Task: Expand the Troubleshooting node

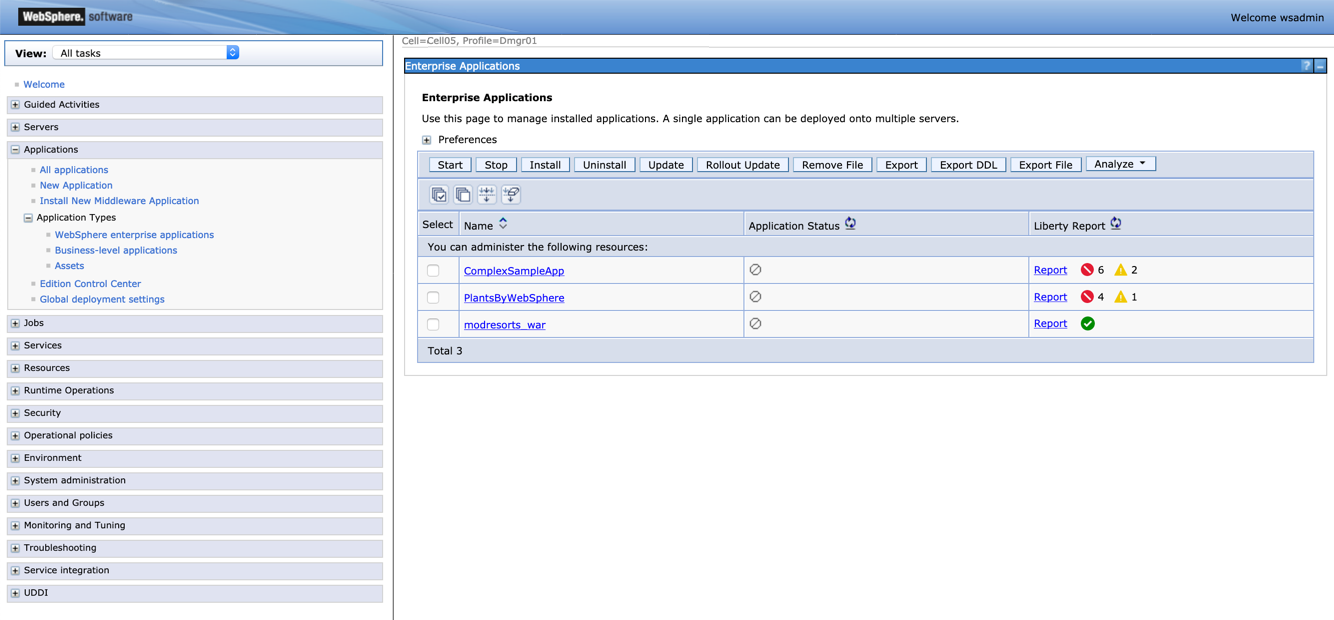Action: 15,549
